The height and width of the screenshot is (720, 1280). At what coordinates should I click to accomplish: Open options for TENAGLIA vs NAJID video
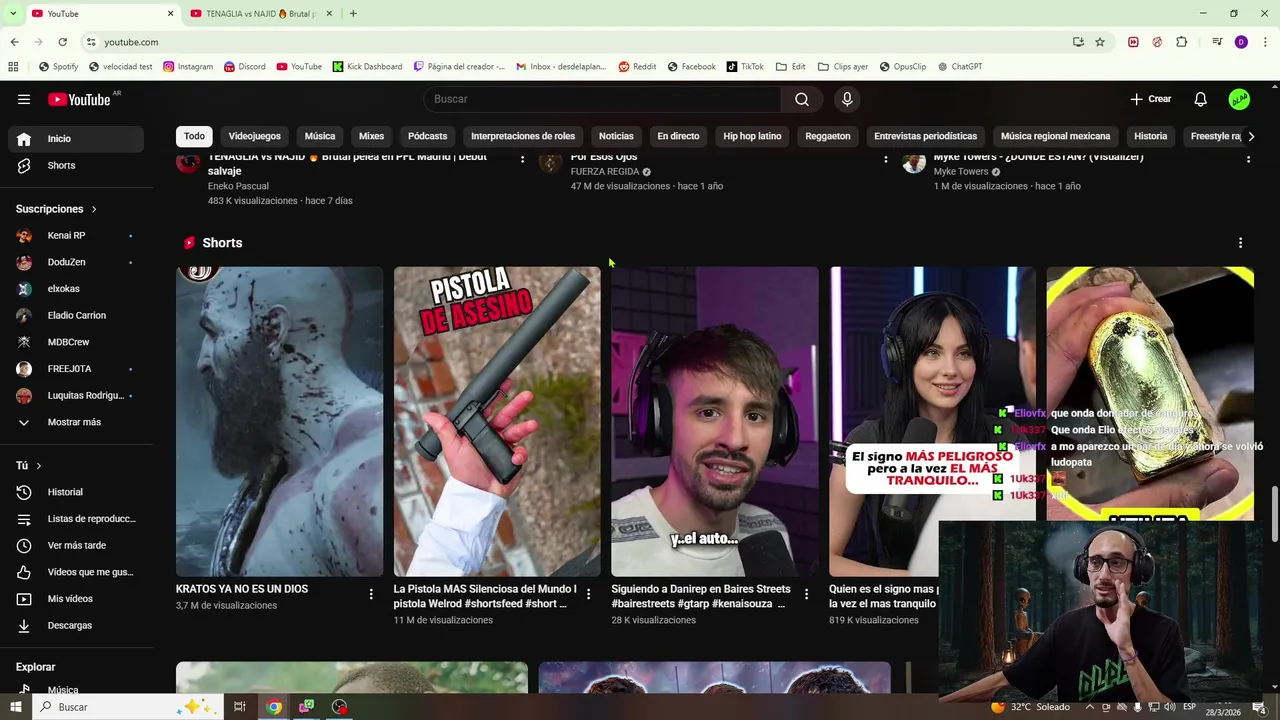[x=522, y=159]
